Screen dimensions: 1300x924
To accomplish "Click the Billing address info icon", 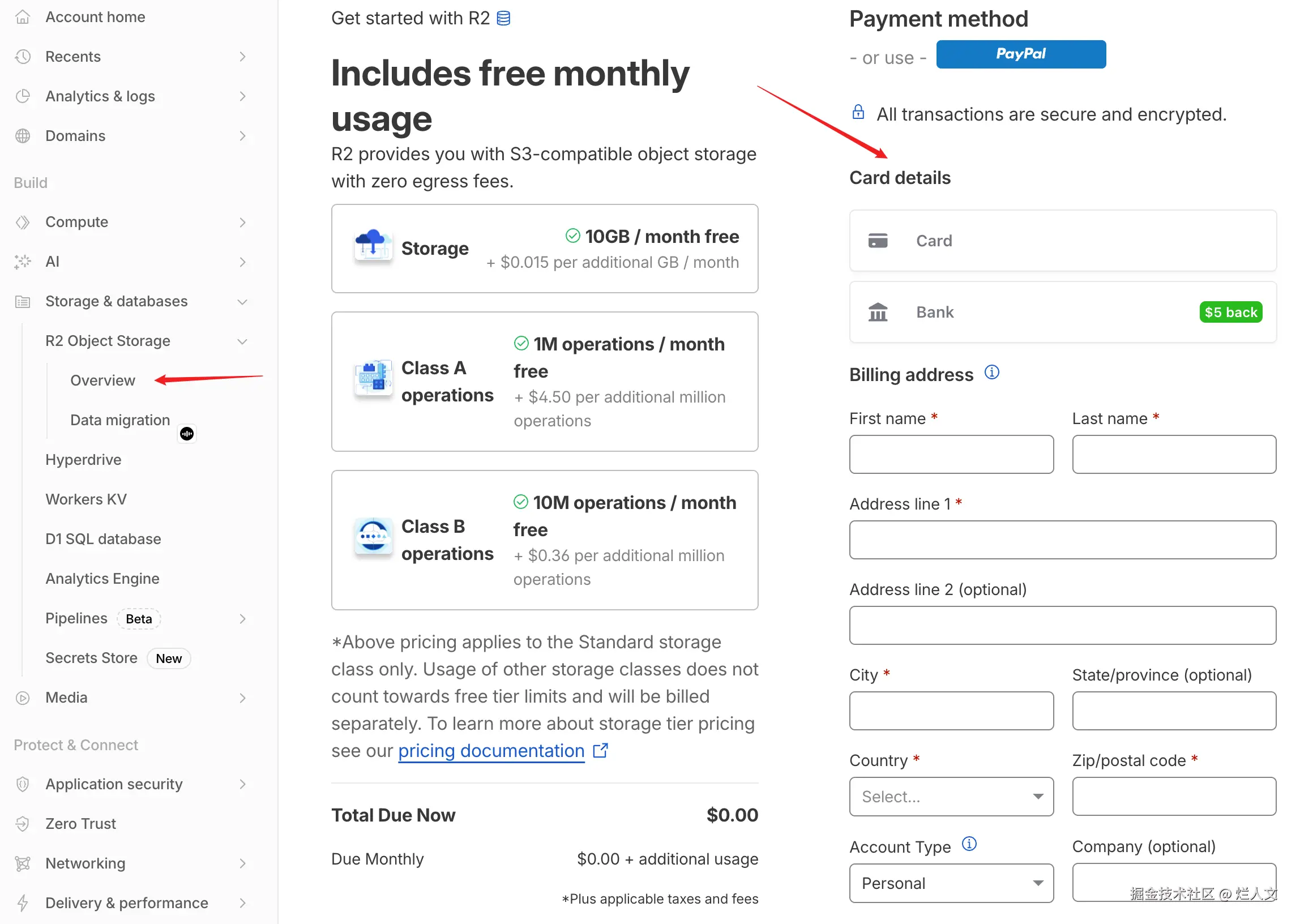I will 991,373.
